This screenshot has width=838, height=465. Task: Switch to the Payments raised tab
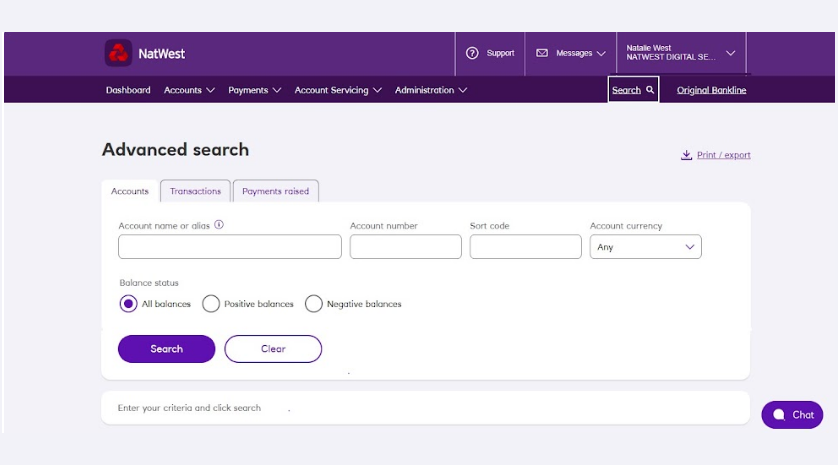pyautogui.click(x=275, y=191)
